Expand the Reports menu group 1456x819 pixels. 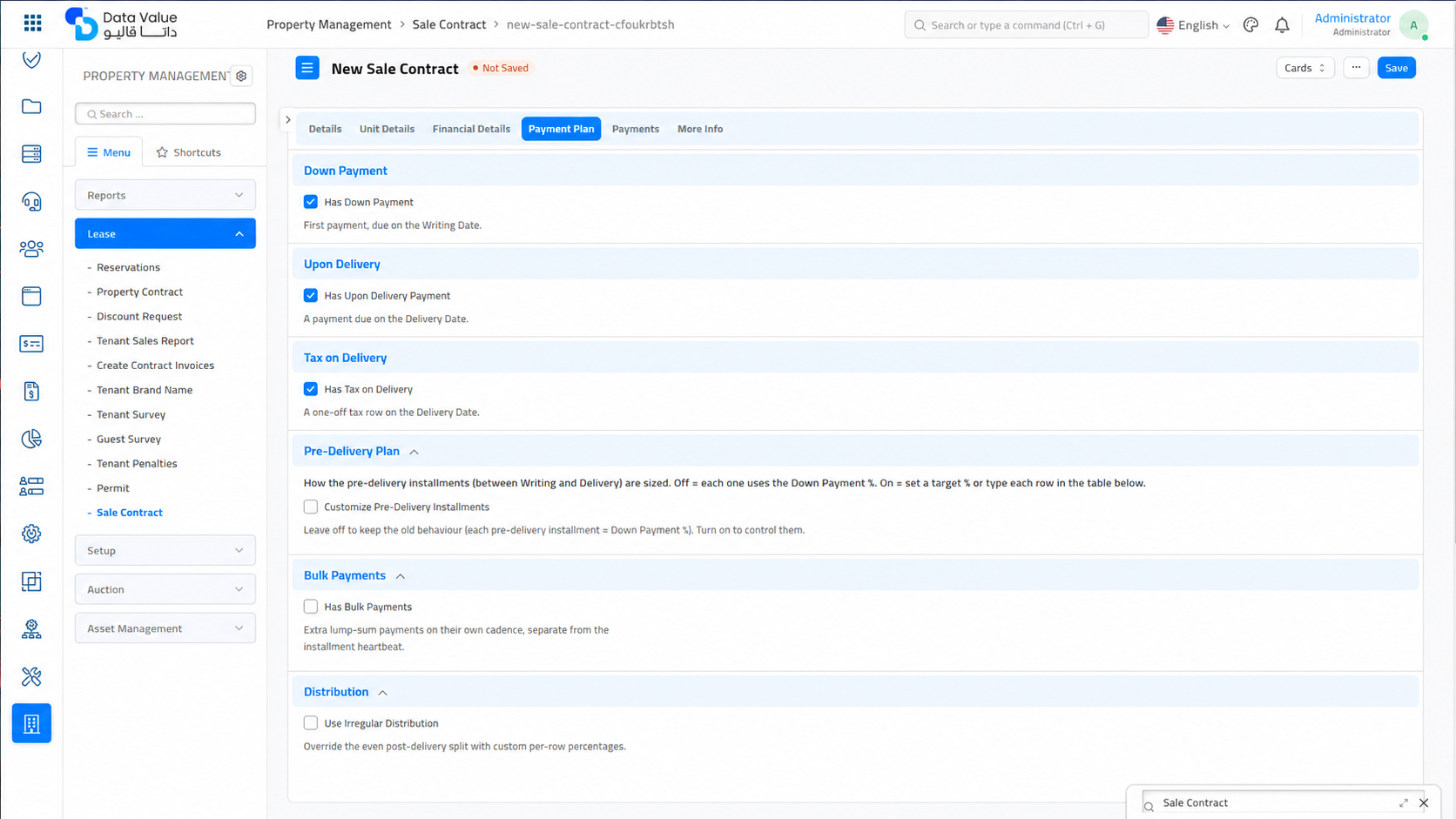tap(165, 195)
